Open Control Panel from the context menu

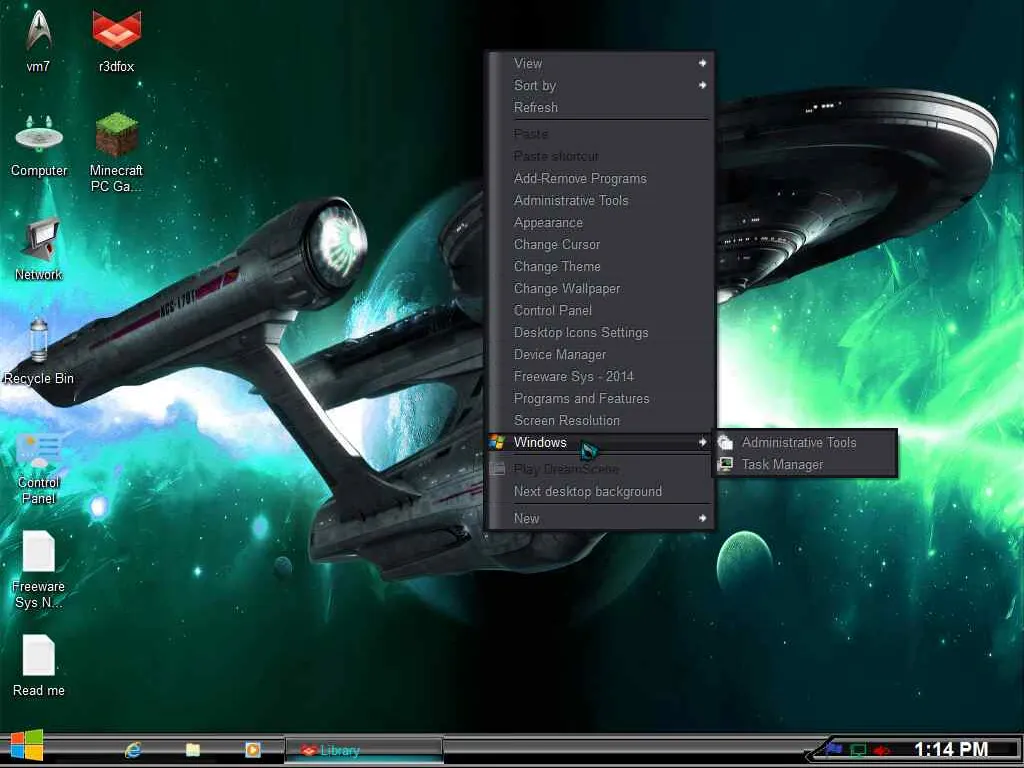[x=601, y=310]
